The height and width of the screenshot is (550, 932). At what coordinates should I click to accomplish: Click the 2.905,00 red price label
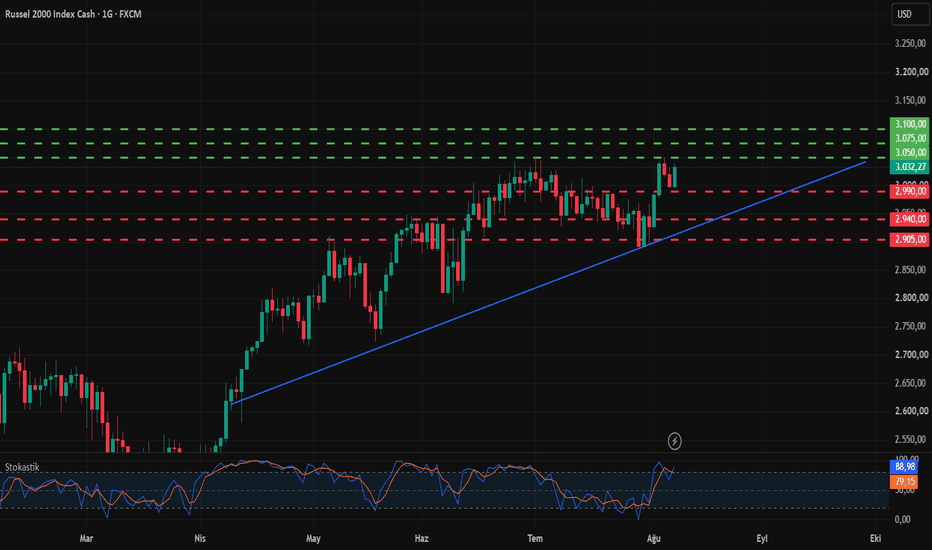[910, 239]
